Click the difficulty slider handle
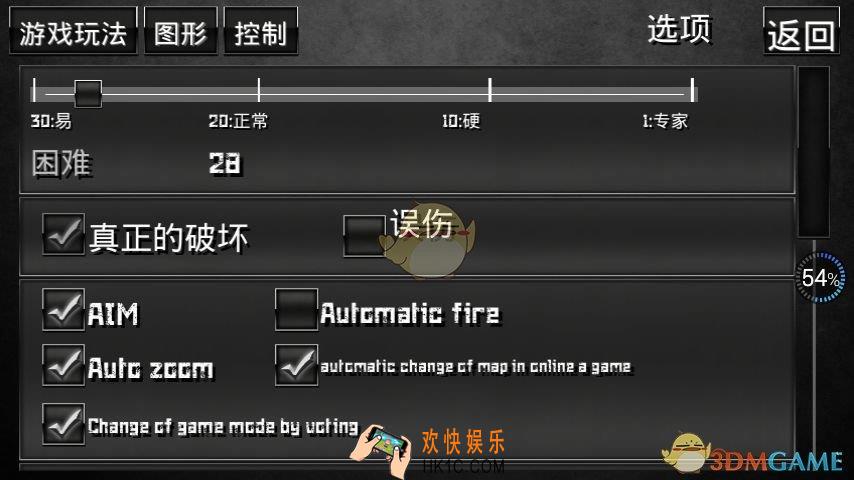This screenshot has width=854, height=480. [88, 94]
